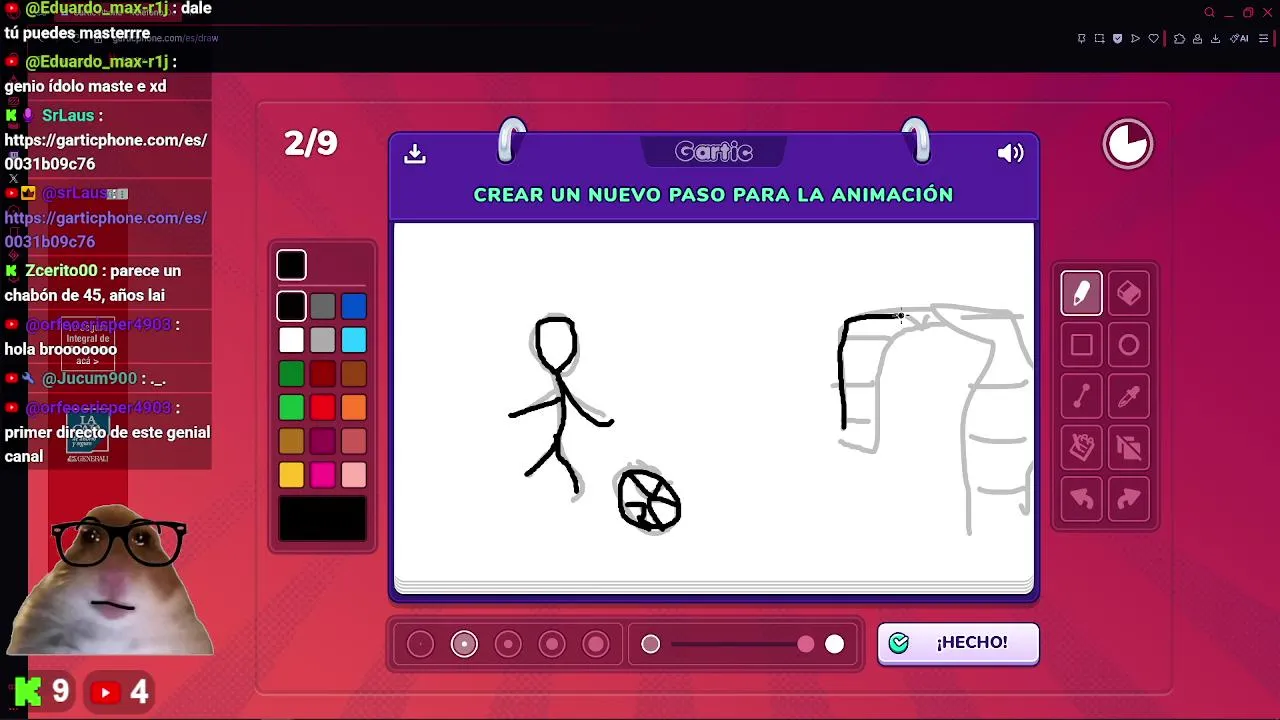1280x720 pixels.
Task: Open the browser easy setup menu
Action: pos(1264,39)
